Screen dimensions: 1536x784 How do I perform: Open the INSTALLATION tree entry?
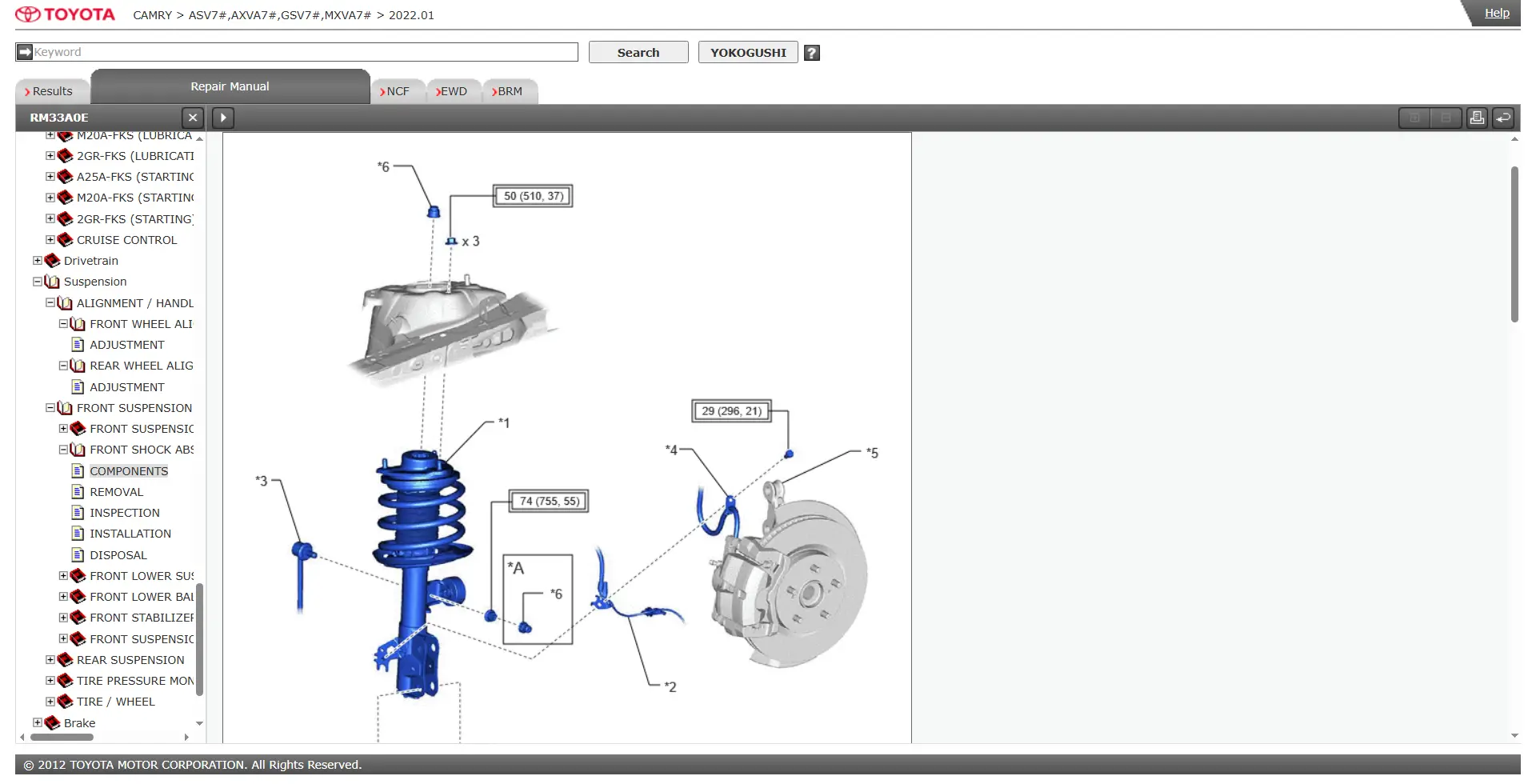click(x=130, y=534)
